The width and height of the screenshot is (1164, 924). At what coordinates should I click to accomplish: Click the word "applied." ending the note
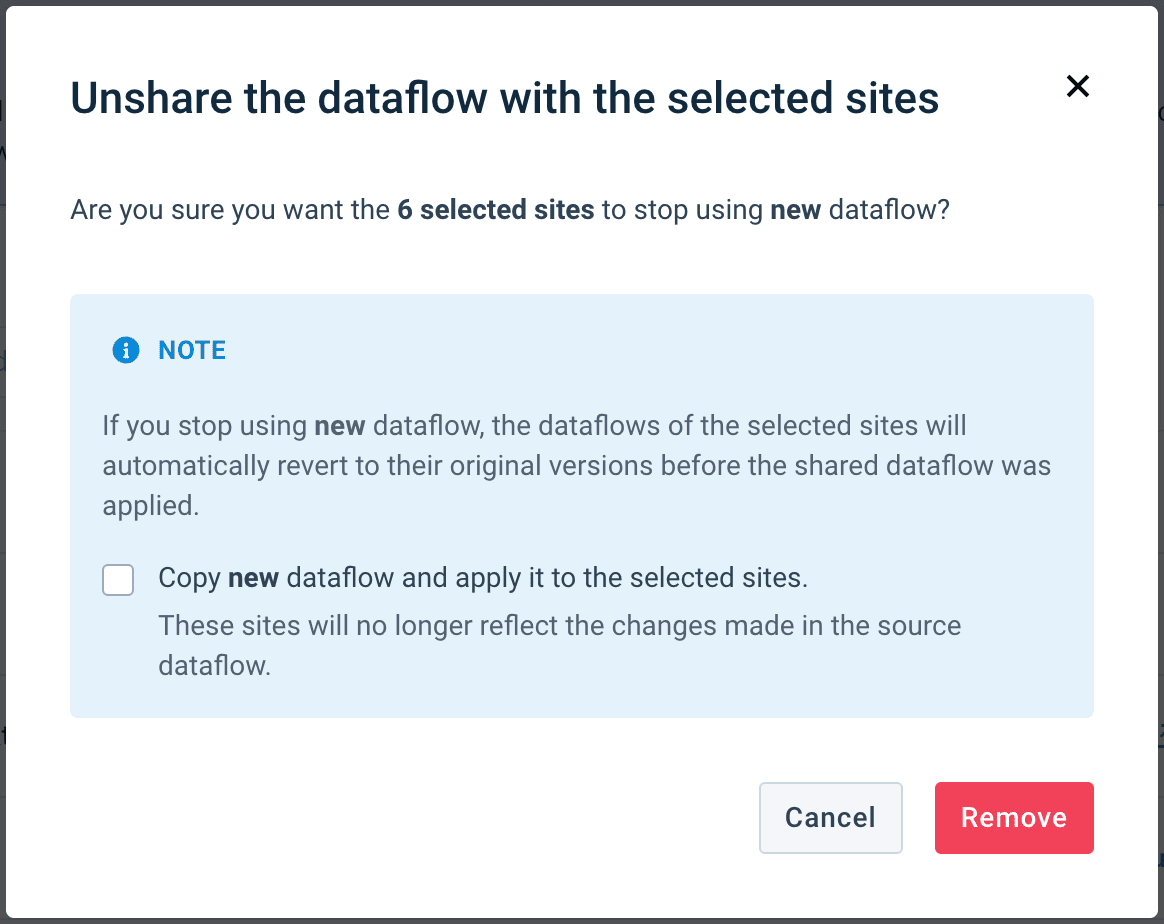coord(151,506)
